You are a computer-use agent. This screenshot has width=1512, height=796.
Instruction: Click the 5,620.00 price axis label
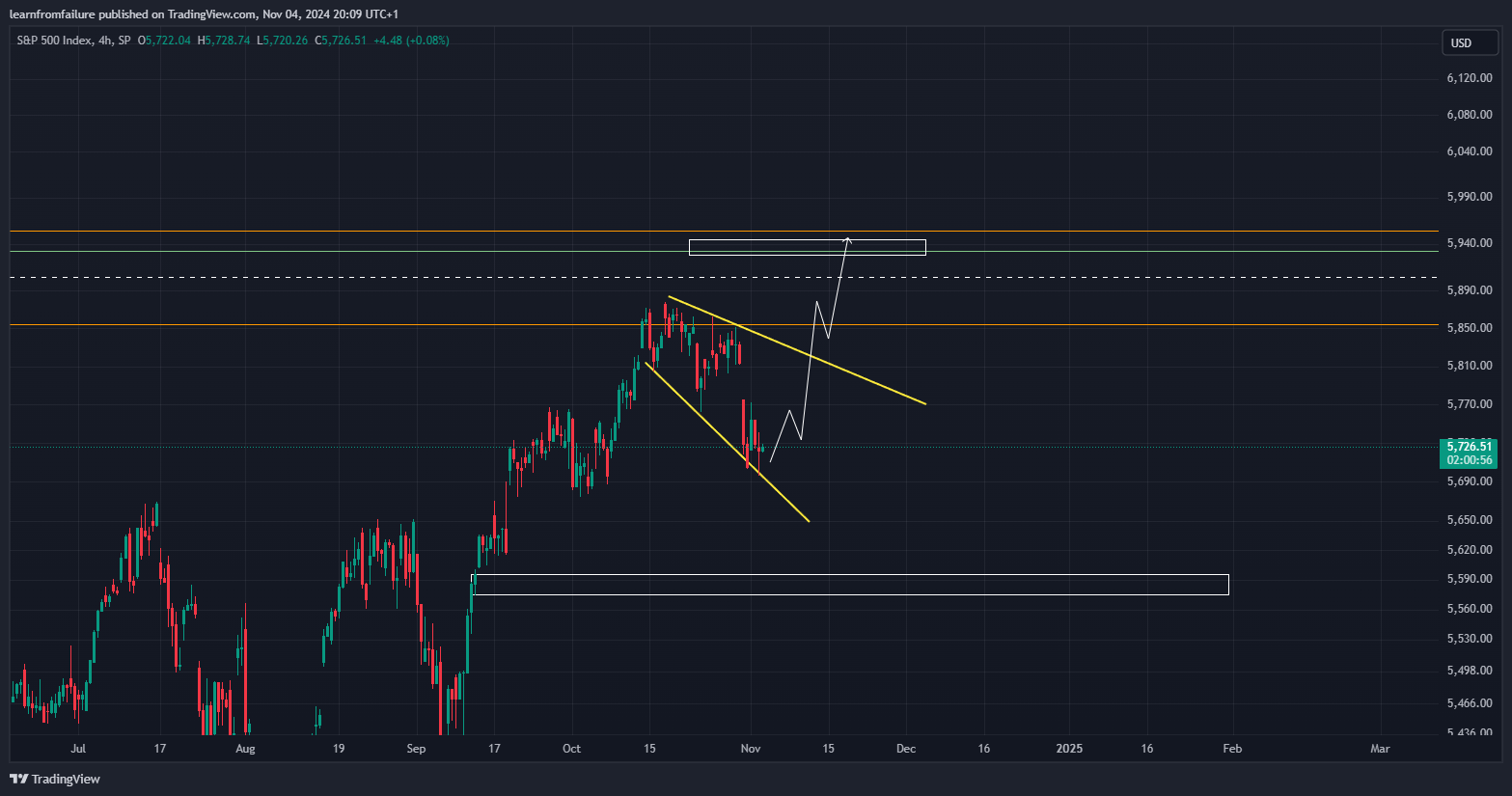(x=1470, y=550)
